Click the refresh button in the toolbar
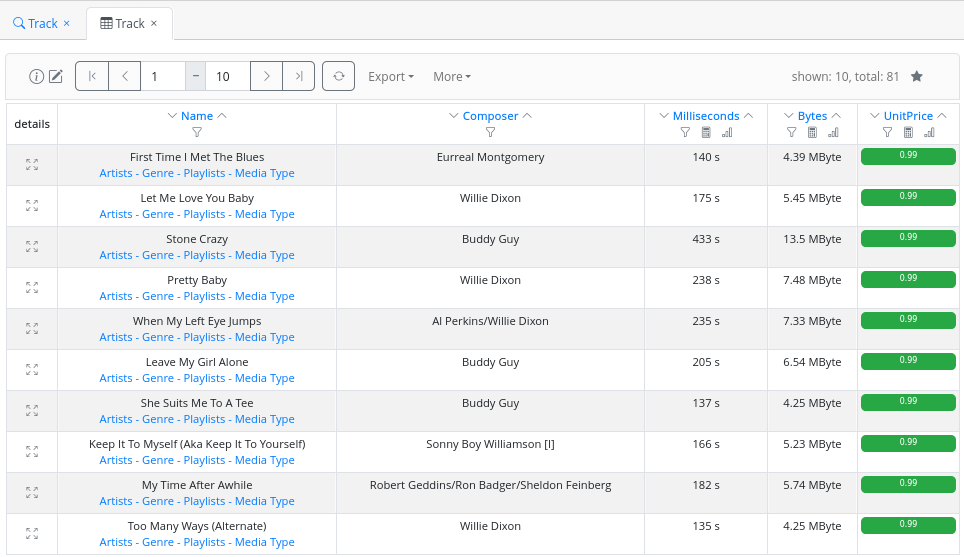This screenshot has height=557, width=964. (338, 77)
